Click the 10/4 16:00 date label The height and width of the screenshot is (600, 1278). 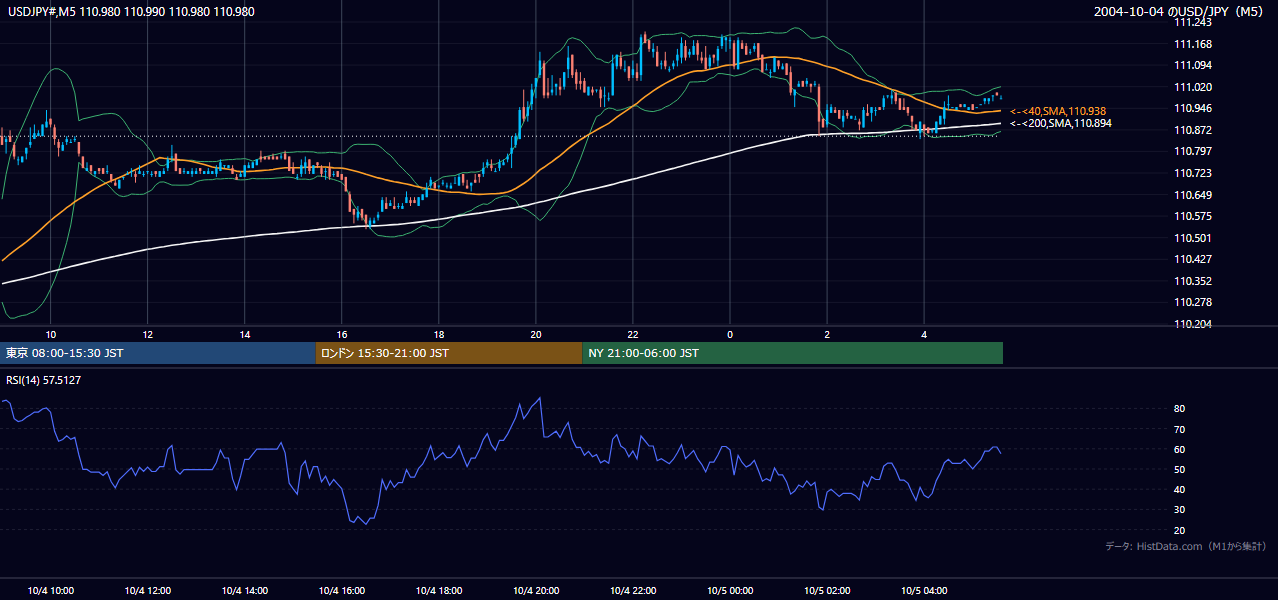(x=342, y=591)
